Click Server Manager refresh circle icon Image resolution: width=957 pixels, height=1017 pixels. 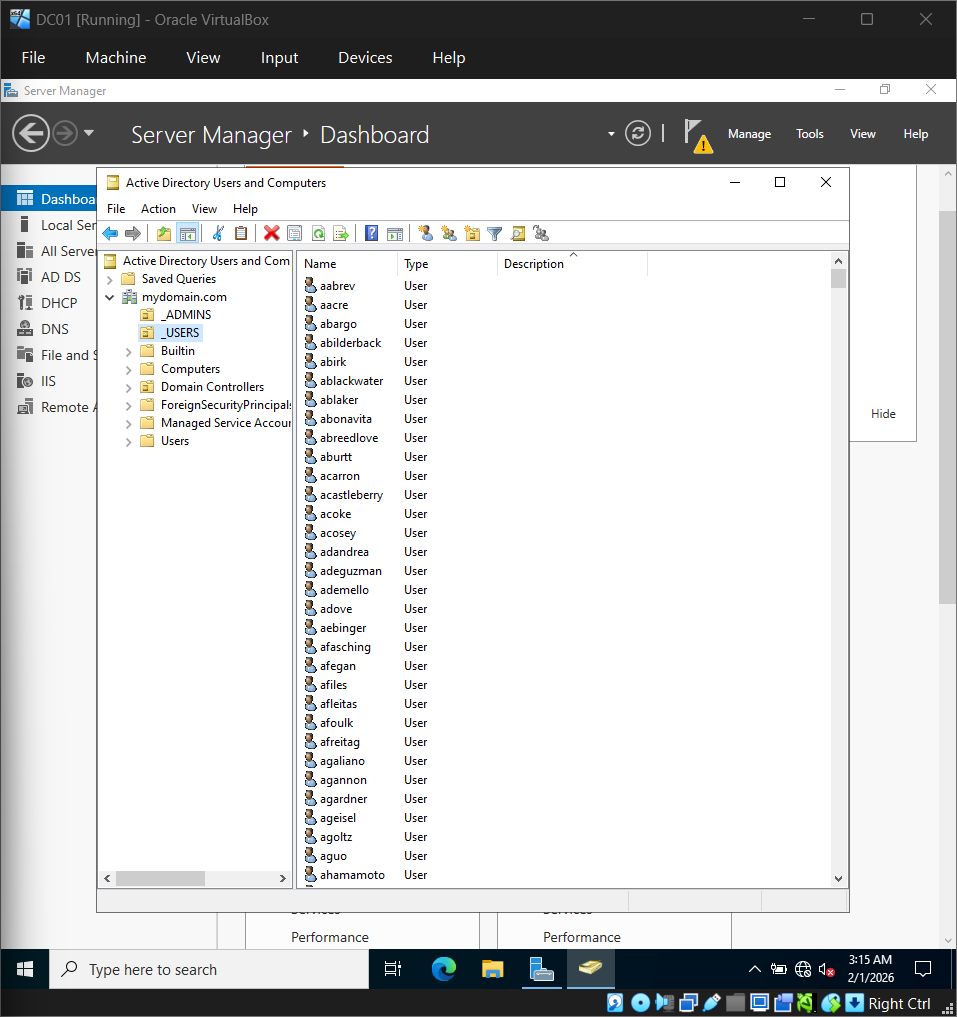638,134
